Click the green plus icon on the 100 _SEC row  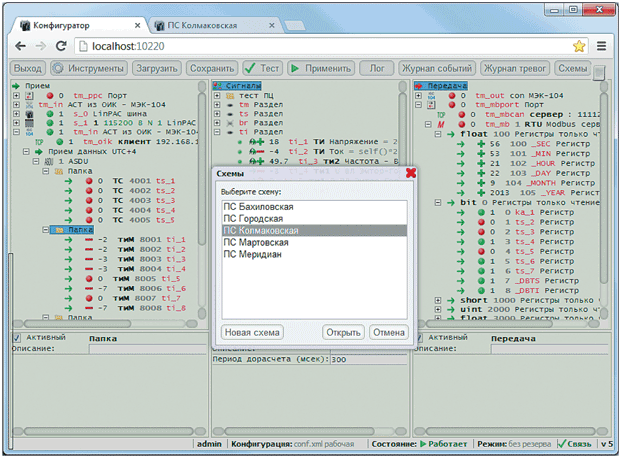point(481,144)
